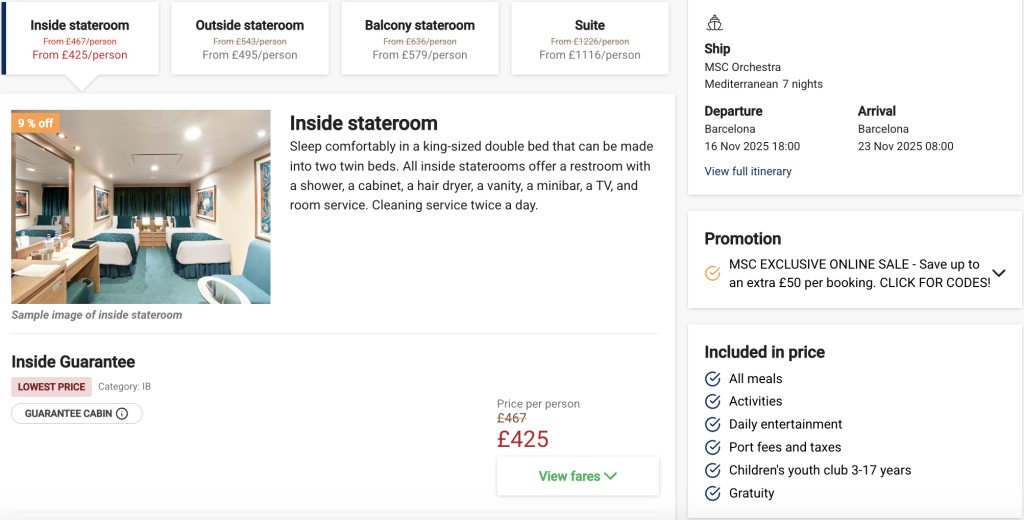Click the info icon on Guarantee Cabin
Image resolution: width=1024 pixels, height=520 pixels.
click(x=122, y=414)
